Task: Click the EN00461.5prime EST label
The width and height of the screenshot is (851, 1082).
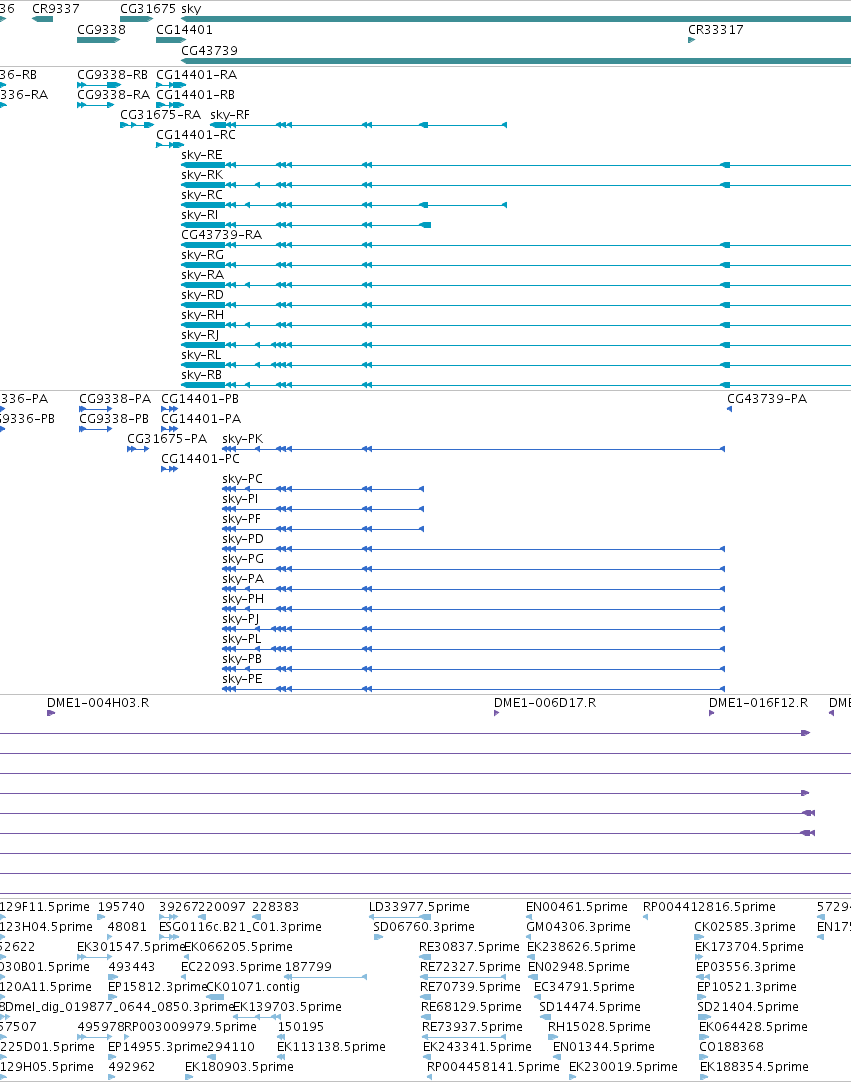Action: point(577,906)
